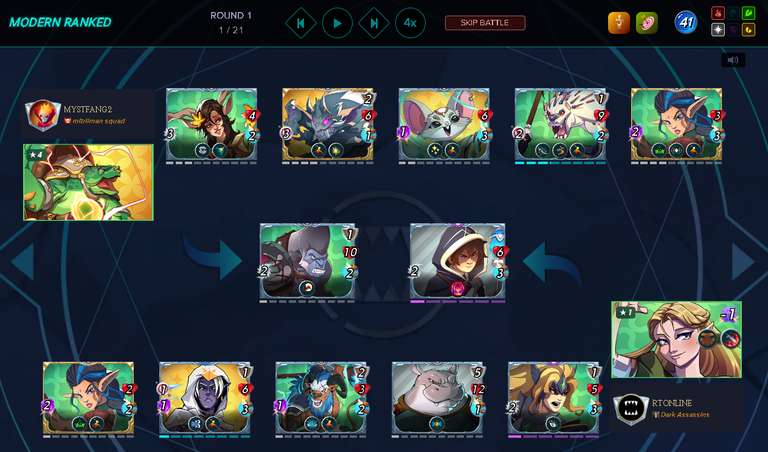Skip to the beginning of the battle
This screenshot has width=768, height=452.
coord(301,23)
